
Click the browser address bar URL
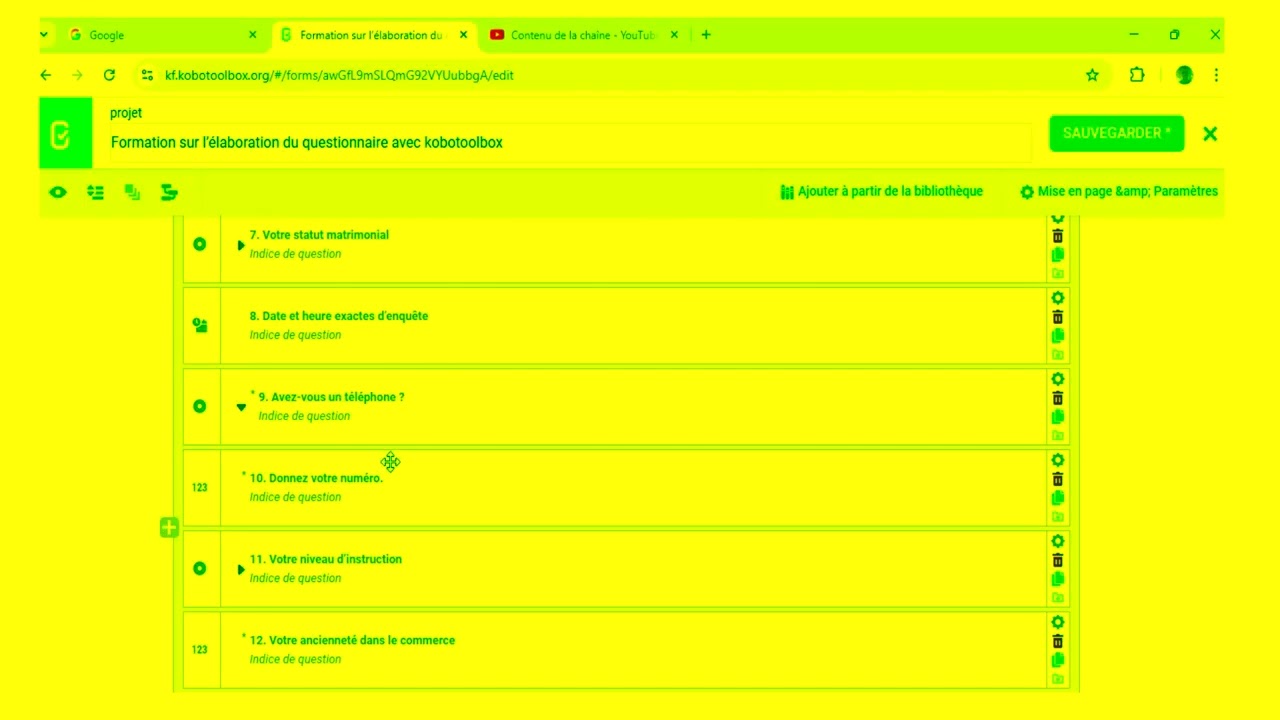340,75
